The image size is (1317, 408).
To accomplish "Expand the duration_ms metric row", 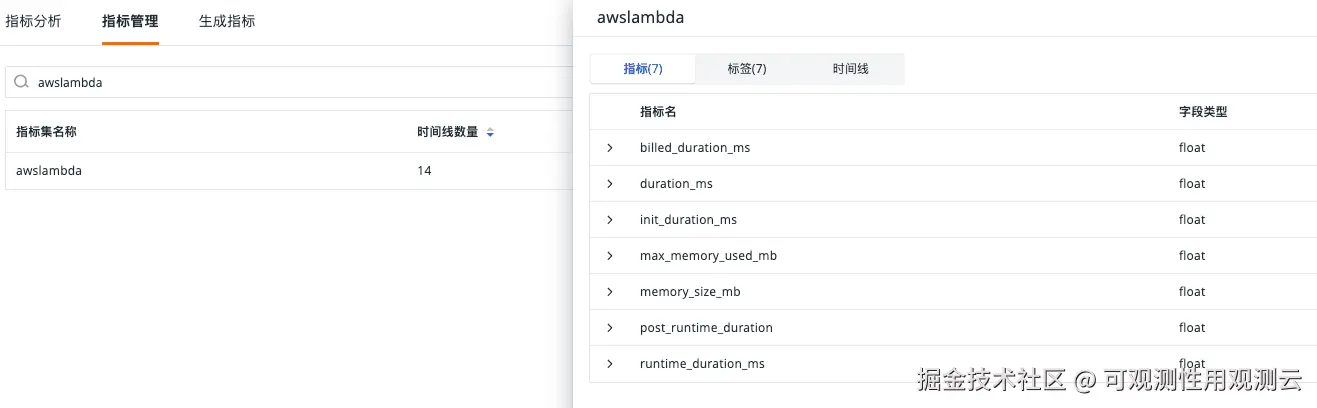I will point(610,184).
